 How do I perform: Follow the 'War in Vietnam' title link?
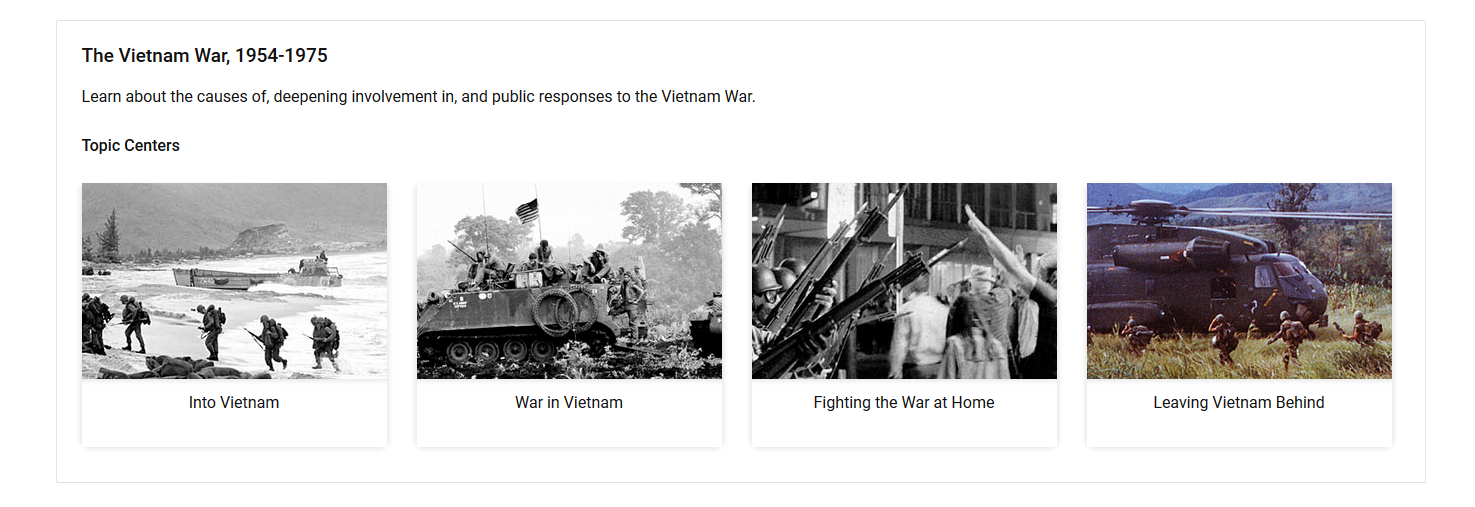569,403
